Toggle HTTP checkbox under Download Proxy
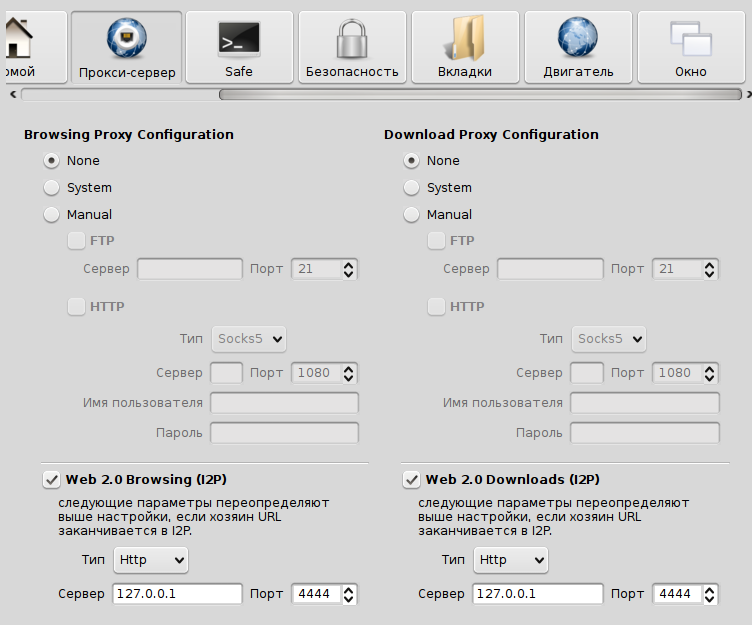 pyautogui.click(x=436, y=306)
